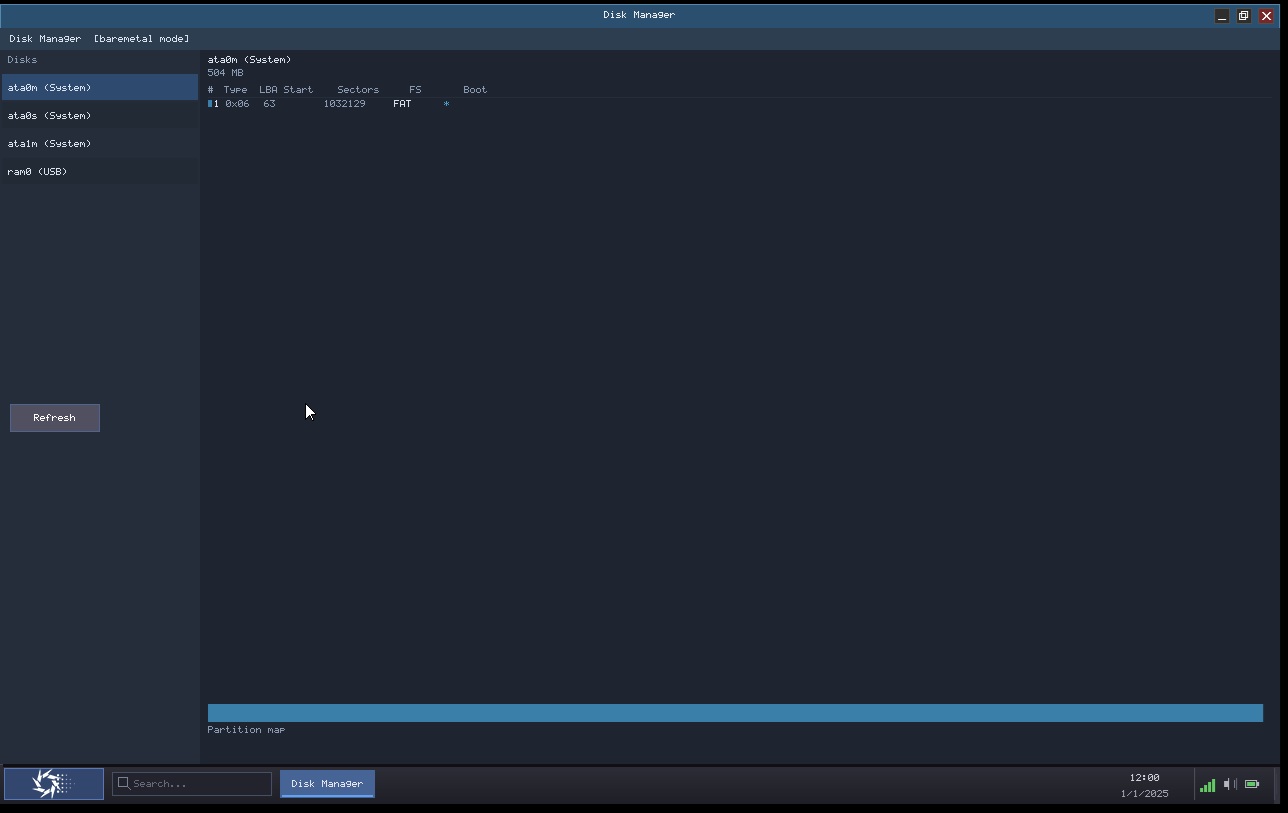Click the network signal tray icon
Image resolution: width=1288 pixels, height=813 pixels.
(1208, 784)
